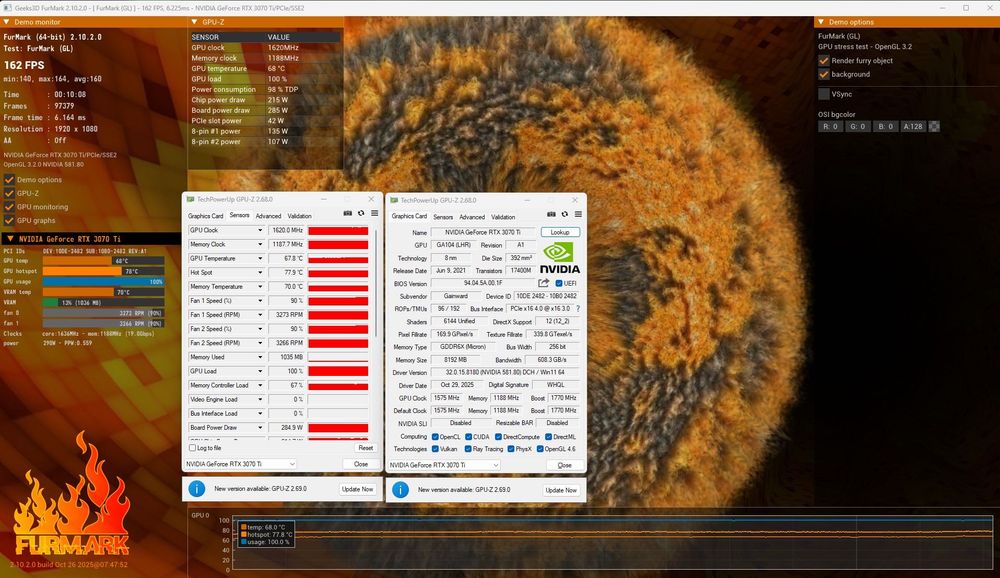The width and height of the screenshot is (1000, 578).
Task: Click the refresh icon in the GPU-Z Sensors window
Action: click(361, 213)
